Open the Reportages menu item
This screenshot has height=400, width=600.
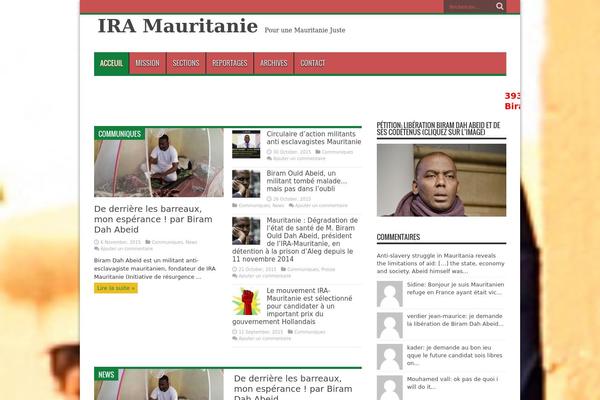tap(230, 63)
